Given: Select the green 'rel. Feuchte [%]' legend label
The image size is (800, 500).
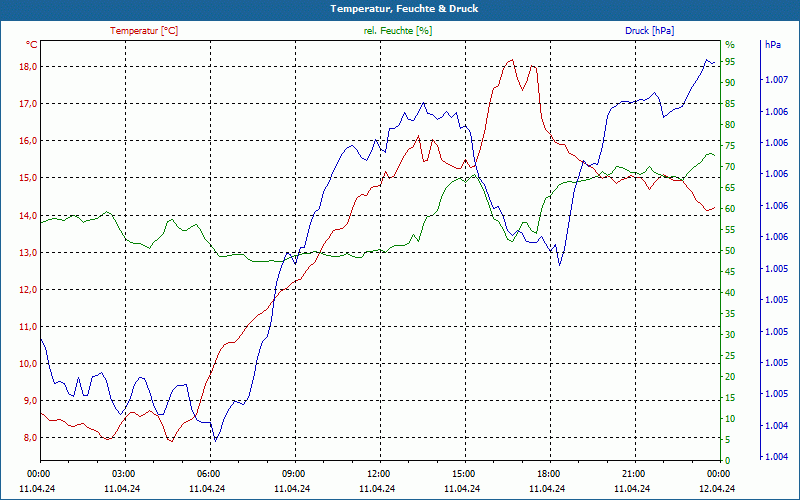Looking at the screenshot, I should (397, 31).
